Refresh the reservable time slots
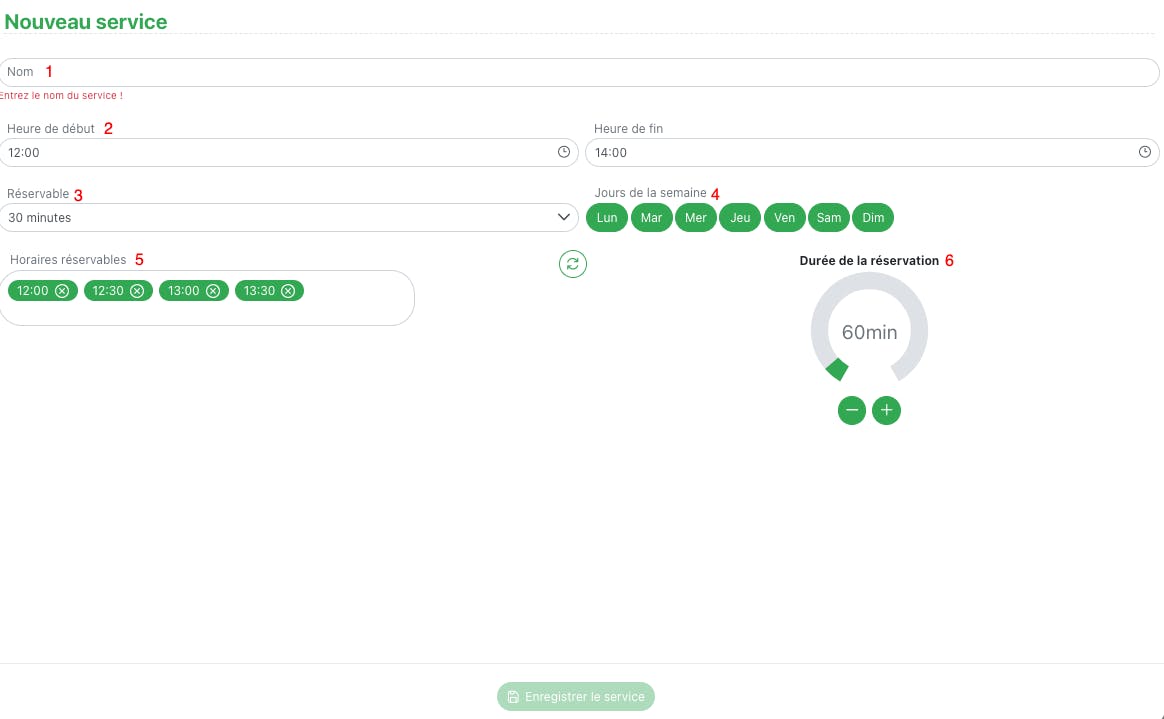 (x=573, y=264)
